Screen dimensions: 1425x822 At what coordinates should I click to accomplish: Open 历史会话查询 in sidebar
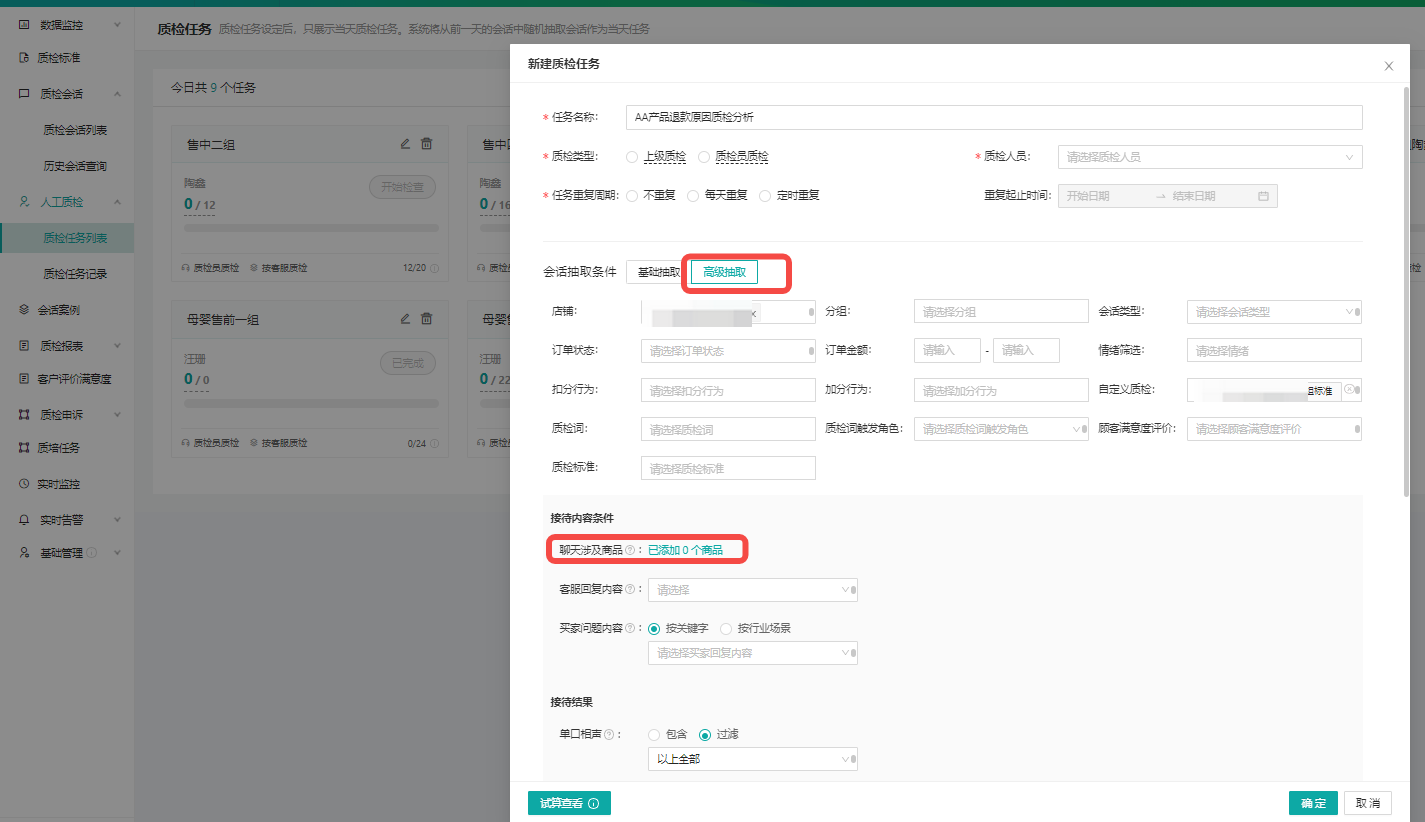[x=75, y=166]
